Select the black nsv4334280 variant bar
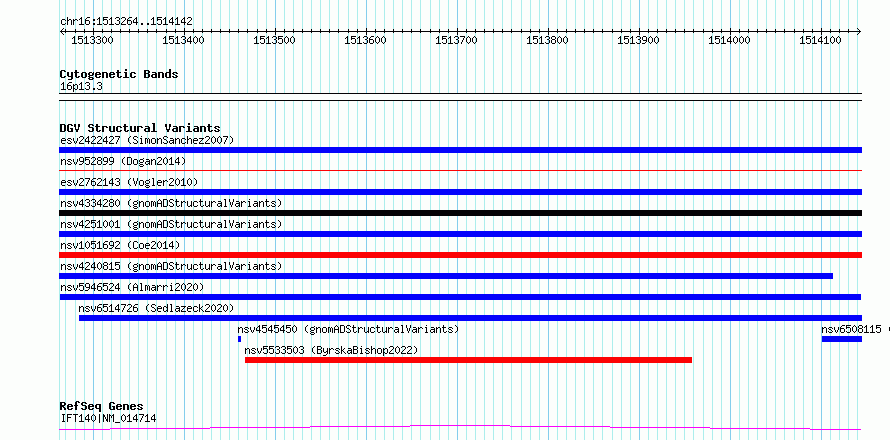The height and width of the screenshot is (440, 890). (x=460, y=213)
